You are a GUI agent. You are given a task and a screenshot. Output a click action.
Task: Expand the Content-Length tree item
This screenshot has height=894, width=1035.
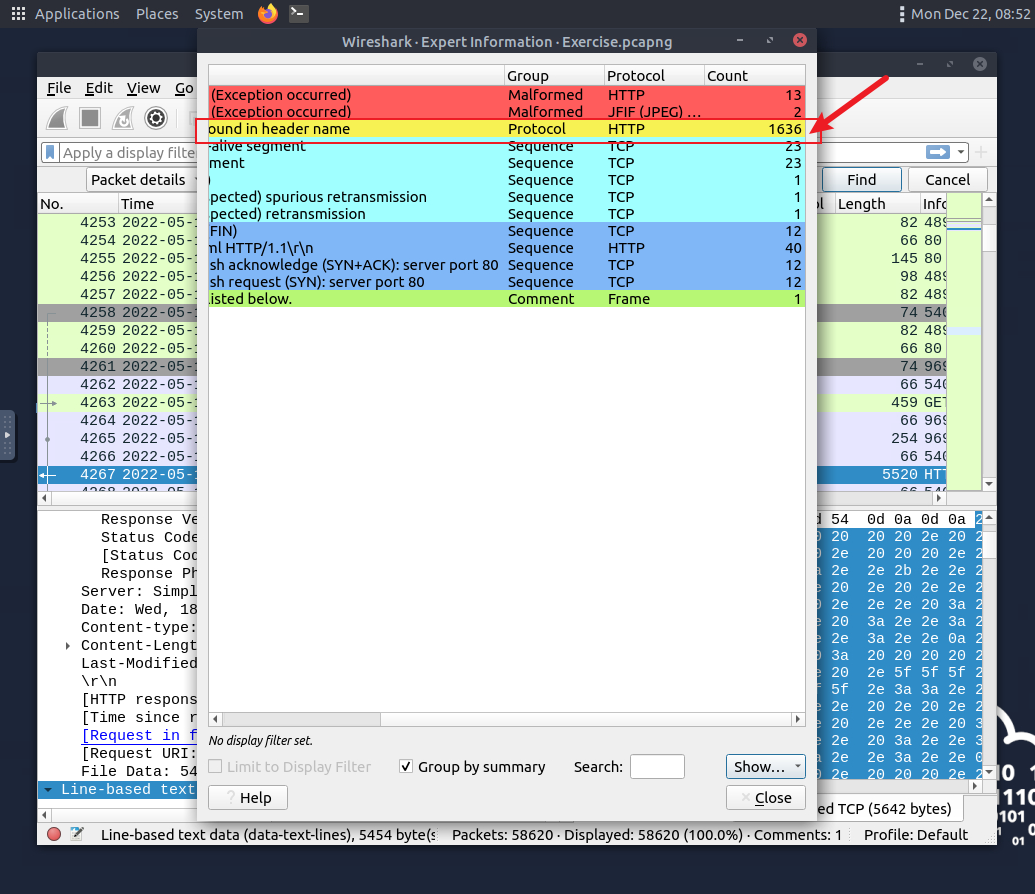(67, 646)
